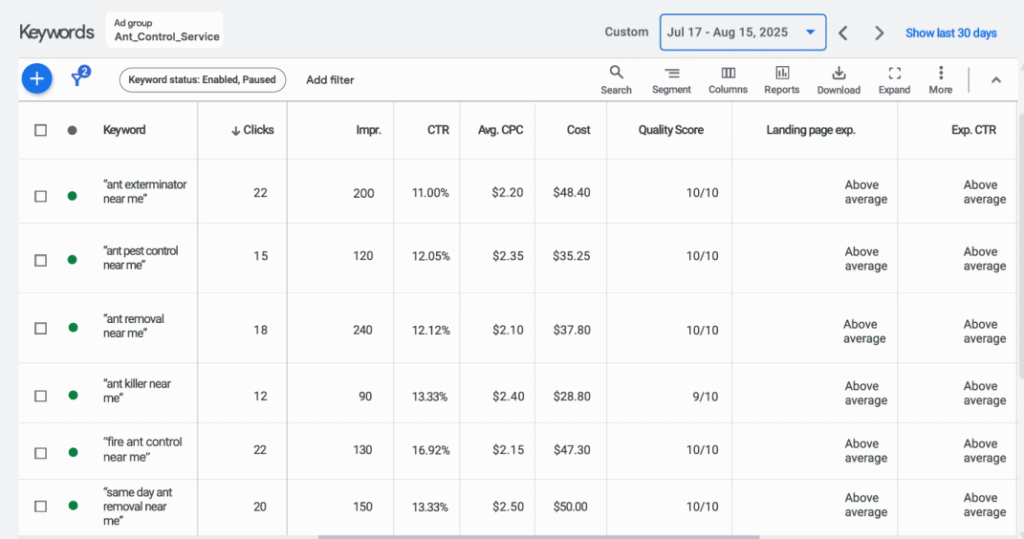
Task: Open the More options menu
Action: click(x=940, y=80)
